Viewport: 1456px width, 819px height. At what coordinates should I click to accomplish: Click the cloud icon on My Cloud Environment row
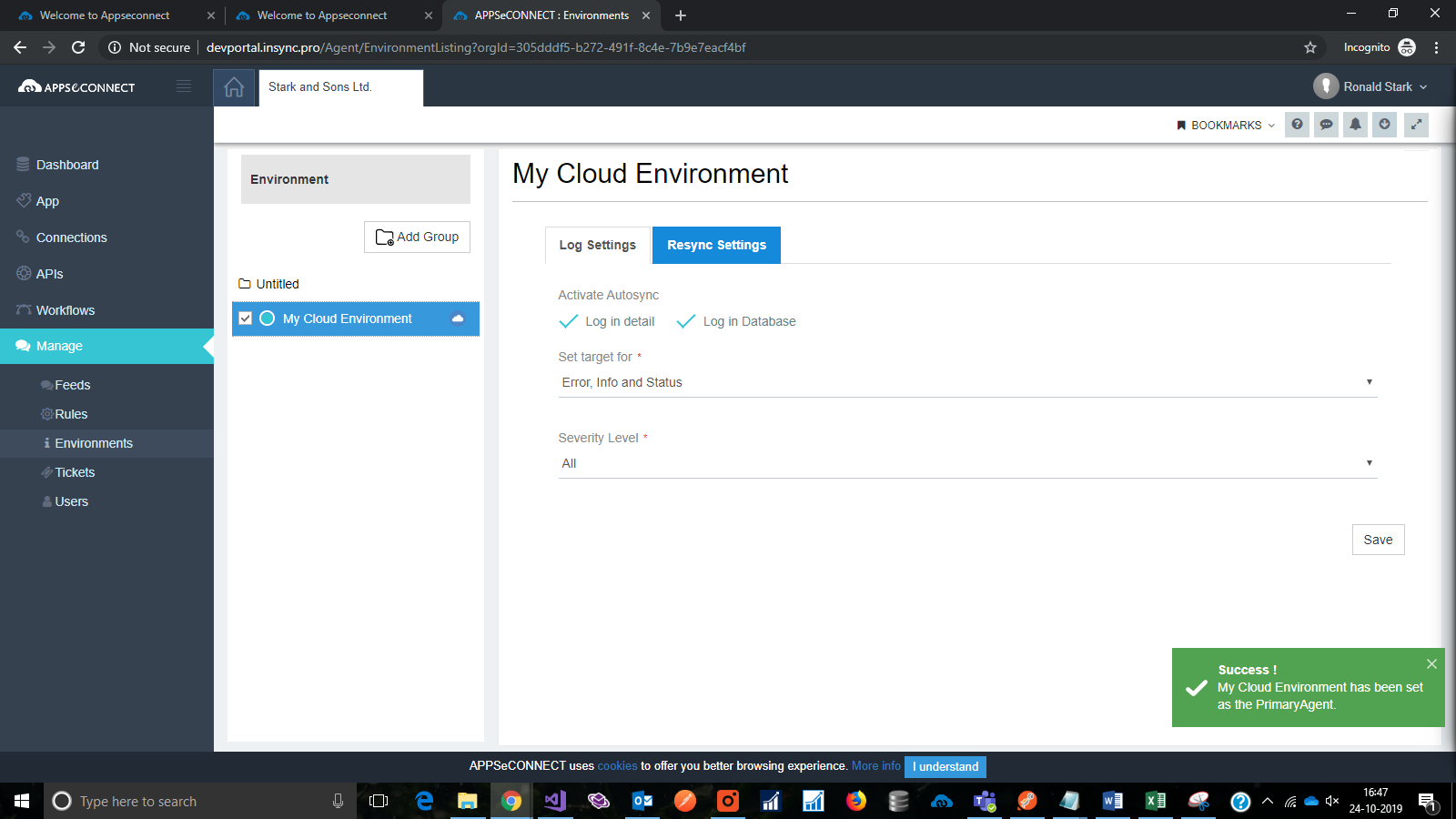pyautogui.click(x=458, y=318)
